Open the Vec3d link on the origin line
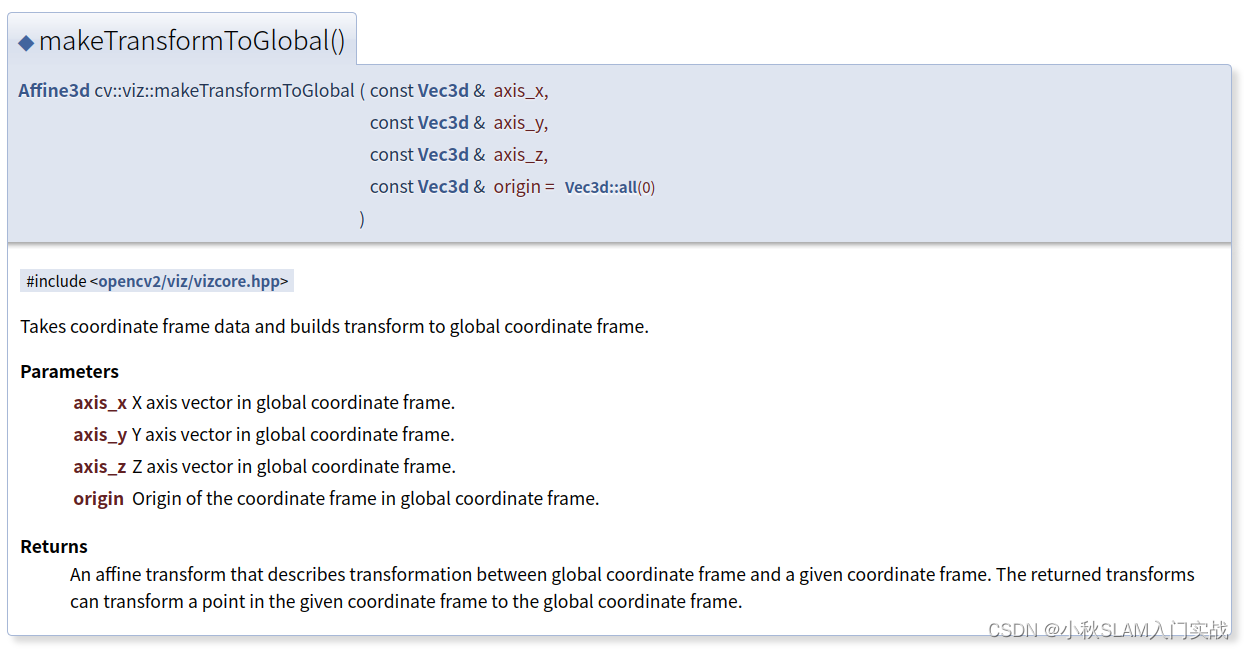 [x=443, y=186]
